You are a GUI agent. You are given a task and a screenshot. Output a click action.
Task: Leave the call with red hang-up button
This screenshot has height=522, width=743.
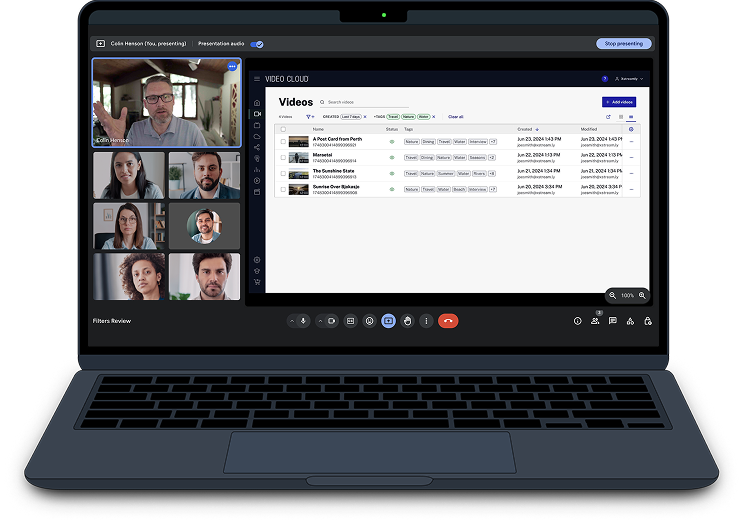pyautogui.click(x=448, y=321)
